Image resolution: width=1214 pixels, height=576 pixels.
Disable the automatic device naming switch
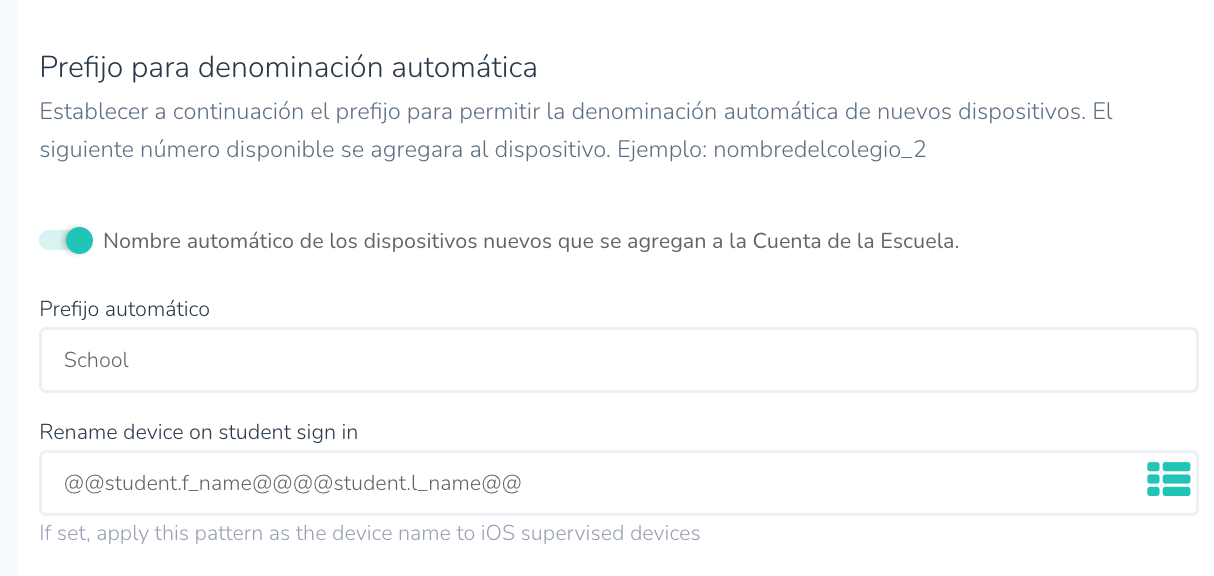coord(66,241)
